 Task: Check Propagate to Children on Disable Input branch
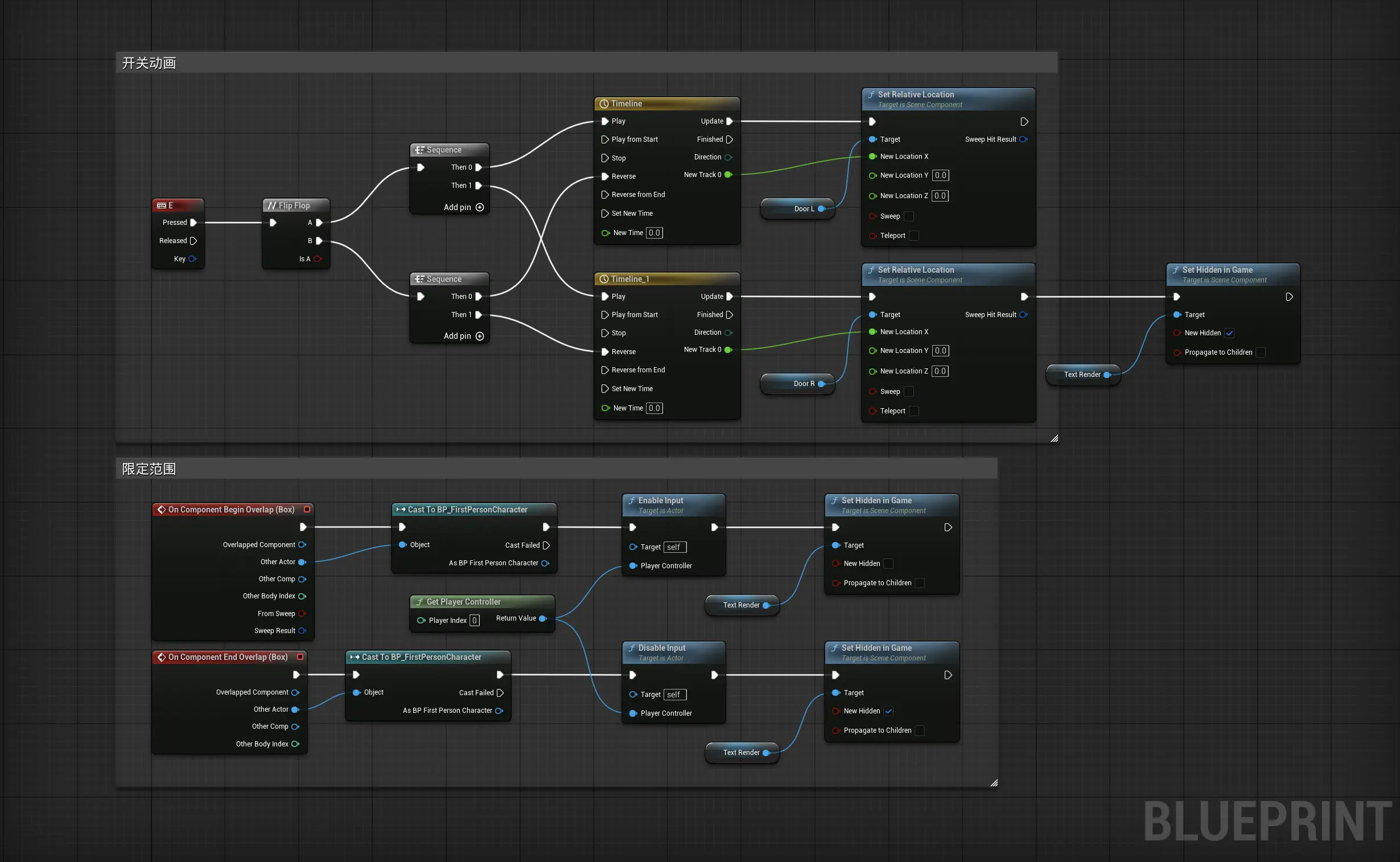(920, 730)
